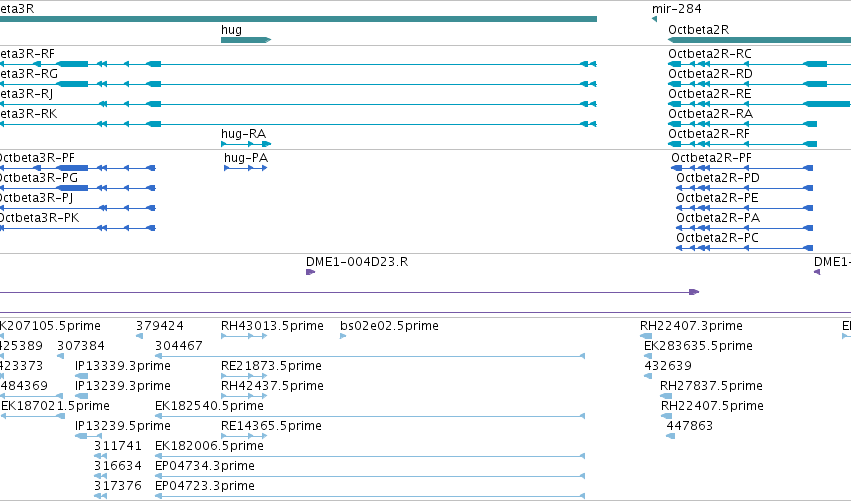Select the RH42437.5prime EST label
Viewport: 851px width, 501px height.
click(272, 386)
